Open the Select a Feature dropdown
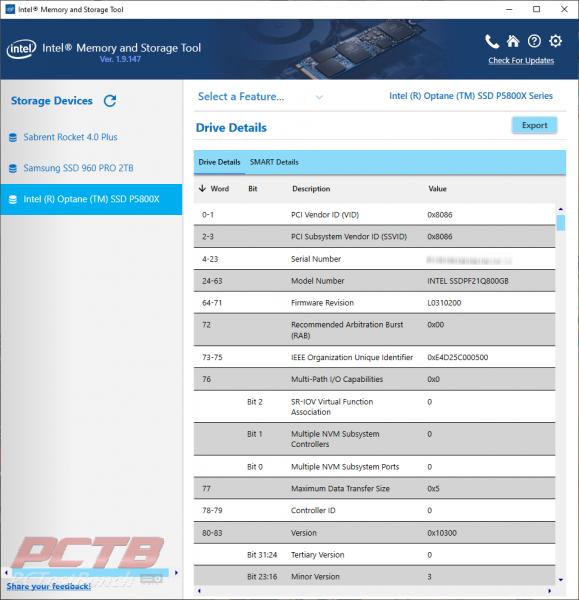579x600 pixels. tap(260, 96)
